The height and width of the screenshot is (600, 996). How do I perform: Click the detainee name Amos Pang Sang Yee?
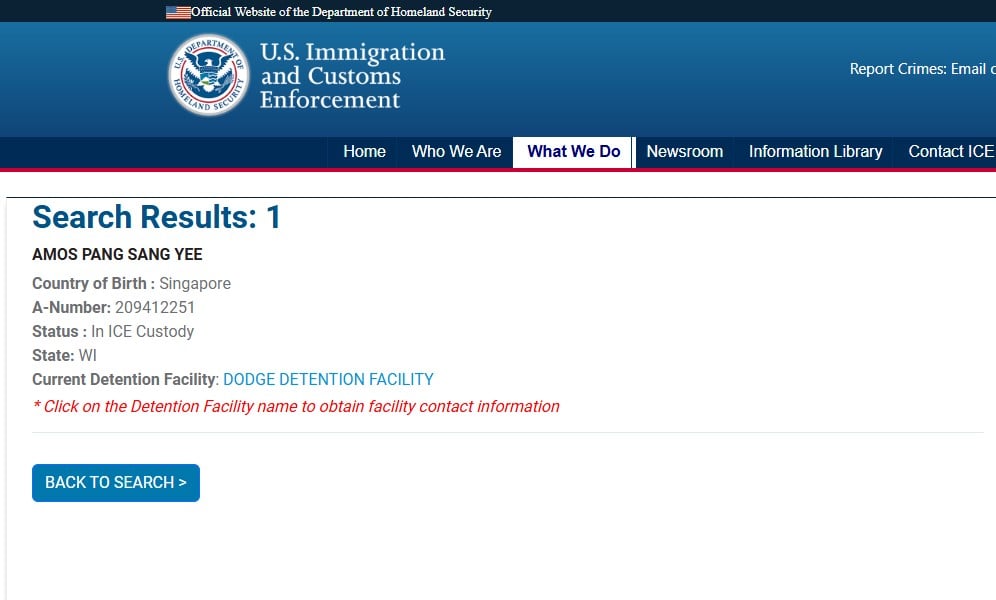pyautogui.click(x=117, y=255)
